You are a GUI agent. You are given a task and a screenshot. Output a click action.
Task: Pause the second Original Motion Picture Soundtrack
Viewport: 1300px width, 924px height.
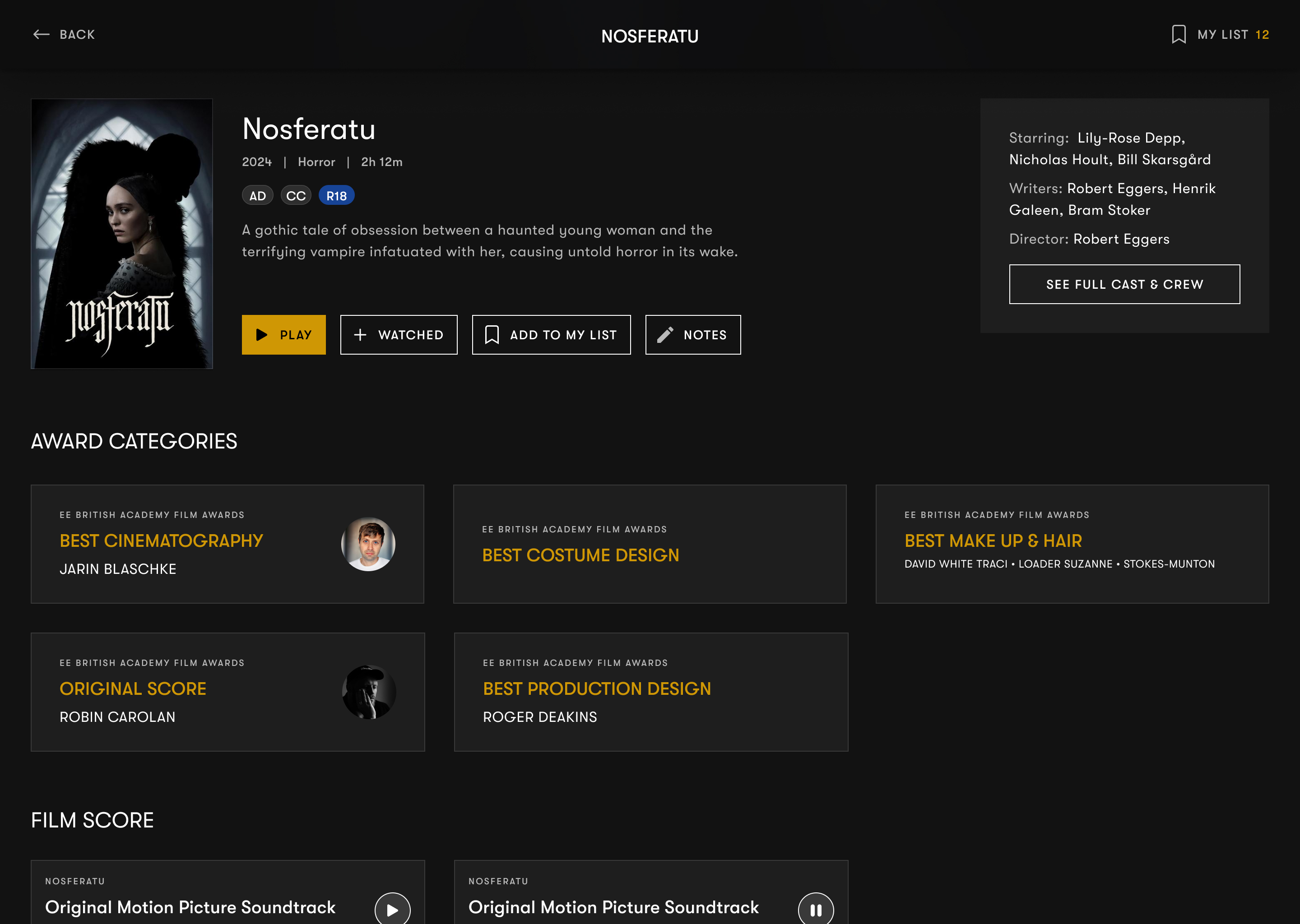point(816,910)
